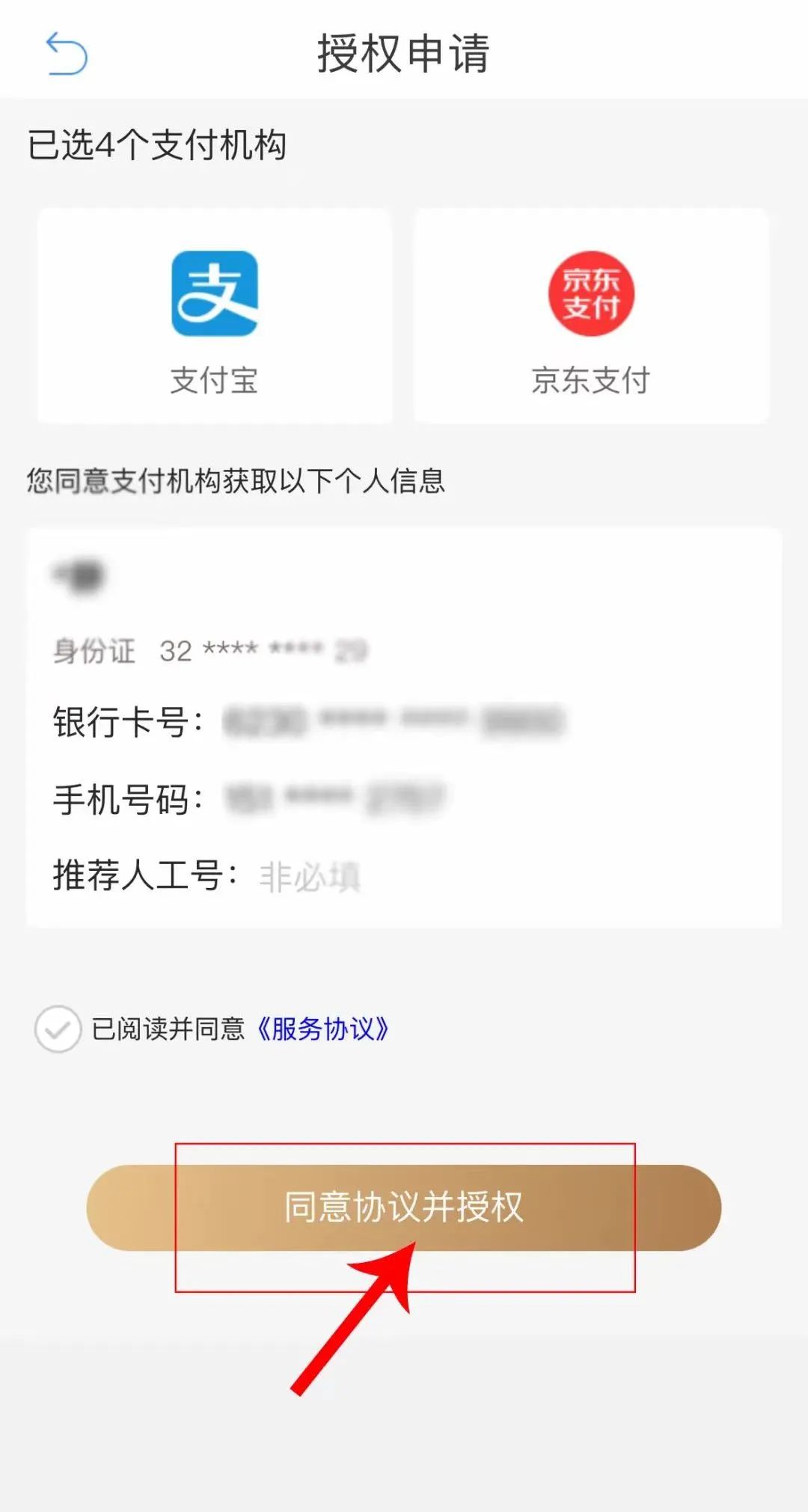Tap the back arrow icon

pyautogui.click(x=67, y=54)
